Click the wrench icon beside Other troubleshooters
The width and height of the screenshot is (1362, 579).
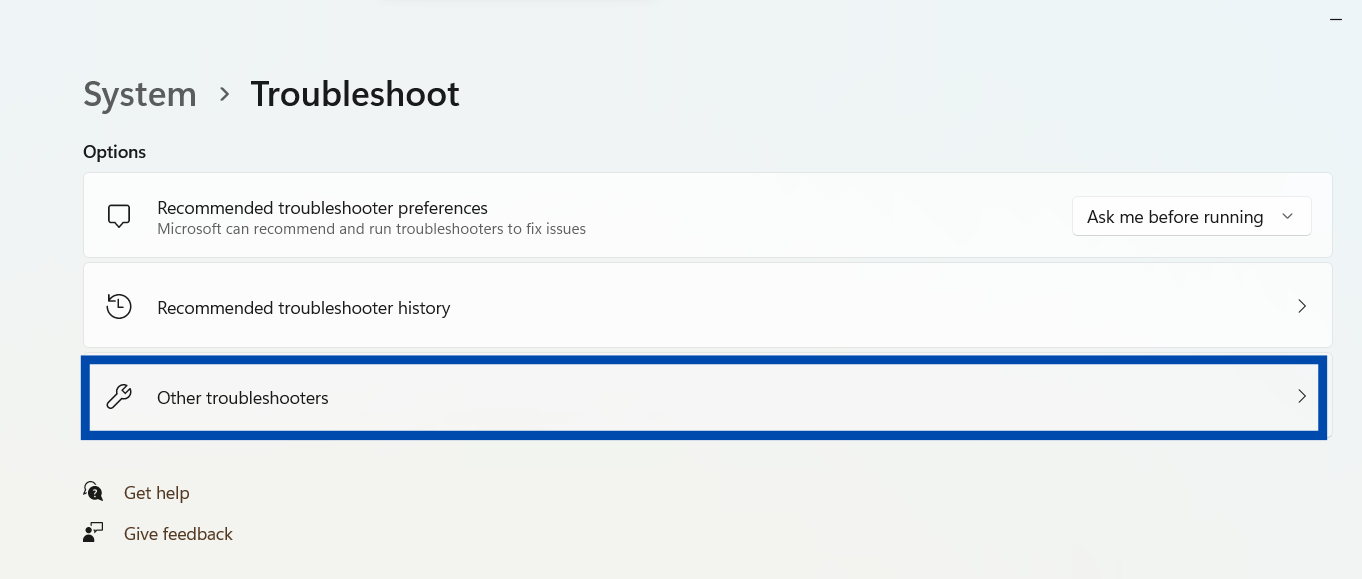click(x=119, y=397)
